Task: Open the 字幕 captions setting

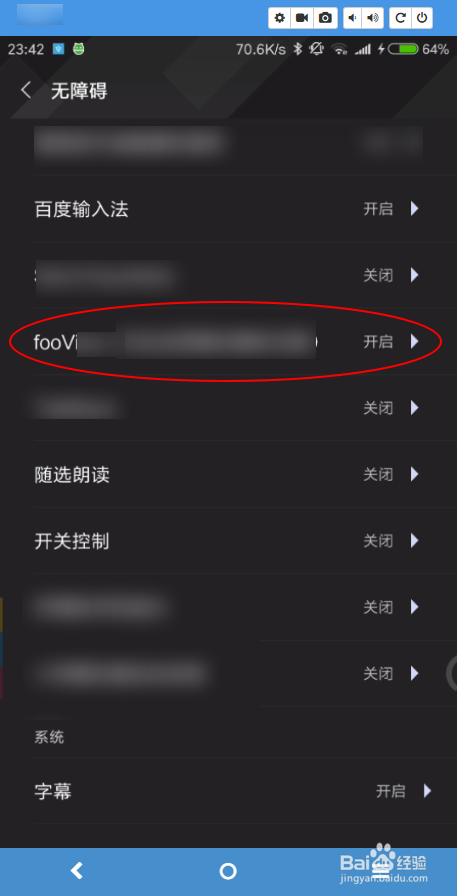Action: tap(228, 791)
